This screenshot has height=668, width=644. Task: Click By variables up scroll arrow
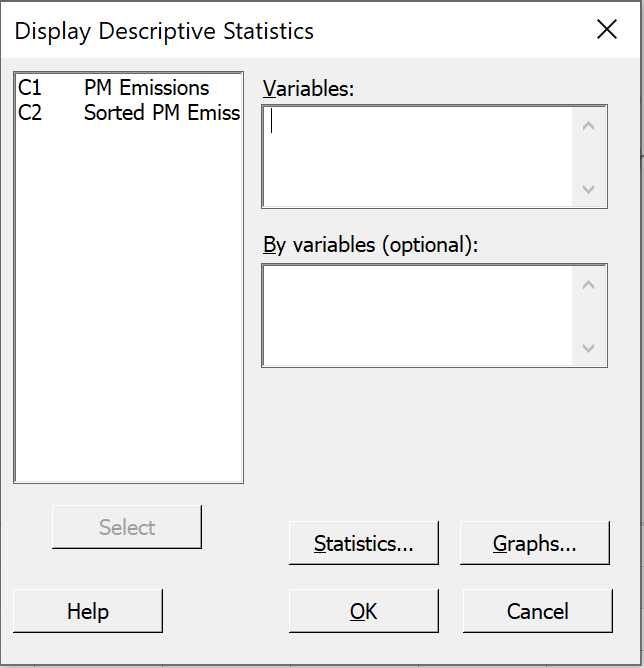(588, 285)
